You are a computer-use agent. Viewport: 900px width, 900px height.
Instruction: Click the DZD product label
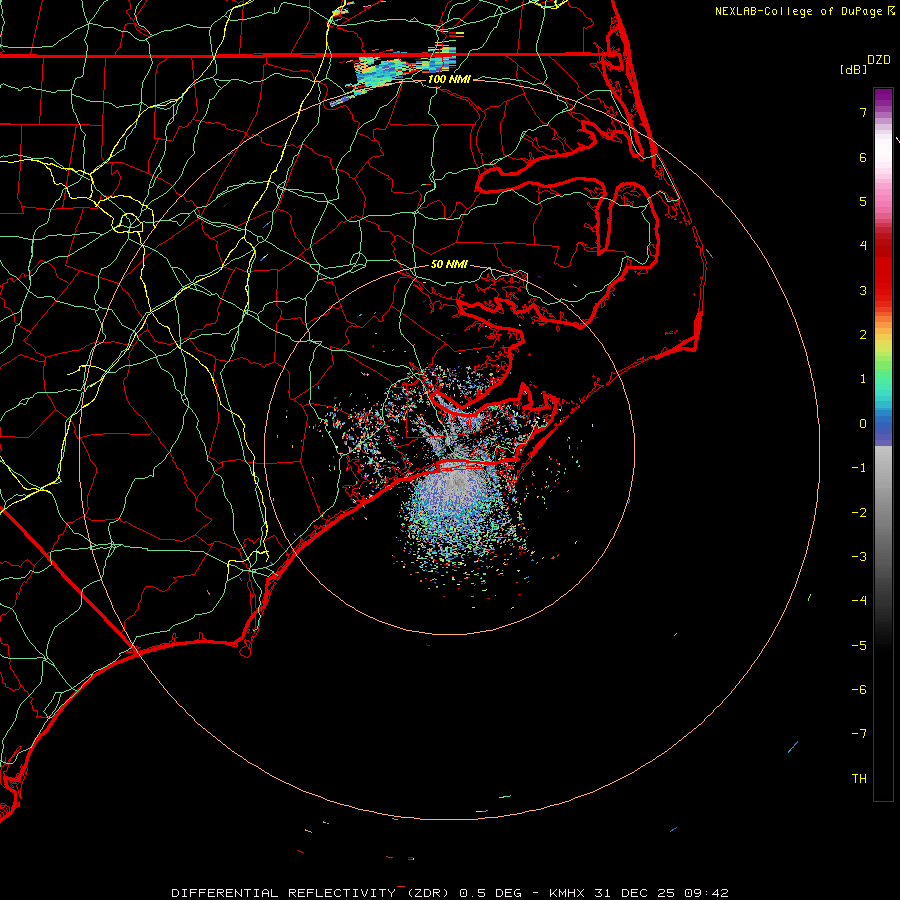tap(879, 60)
